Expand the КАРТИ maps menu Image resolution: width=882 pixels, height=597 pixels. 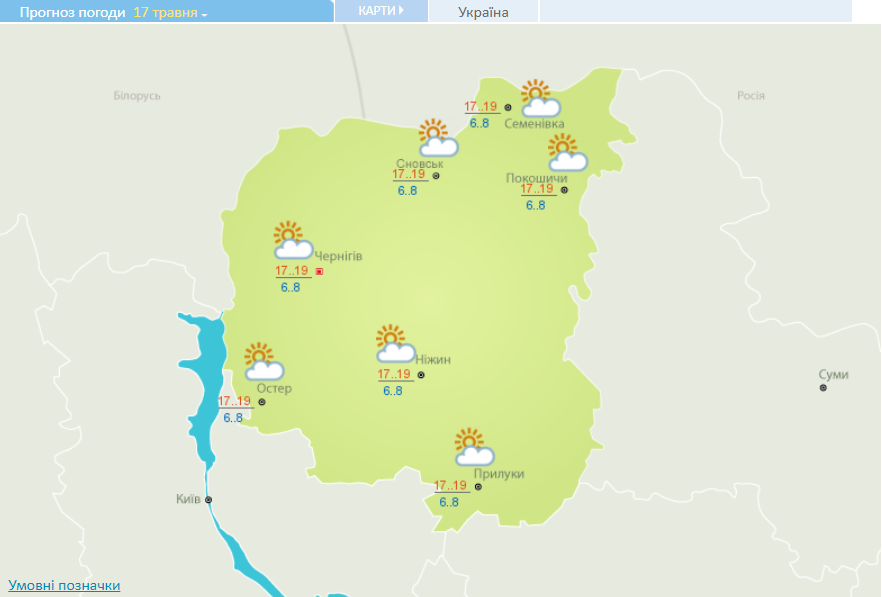click(381, 11)
